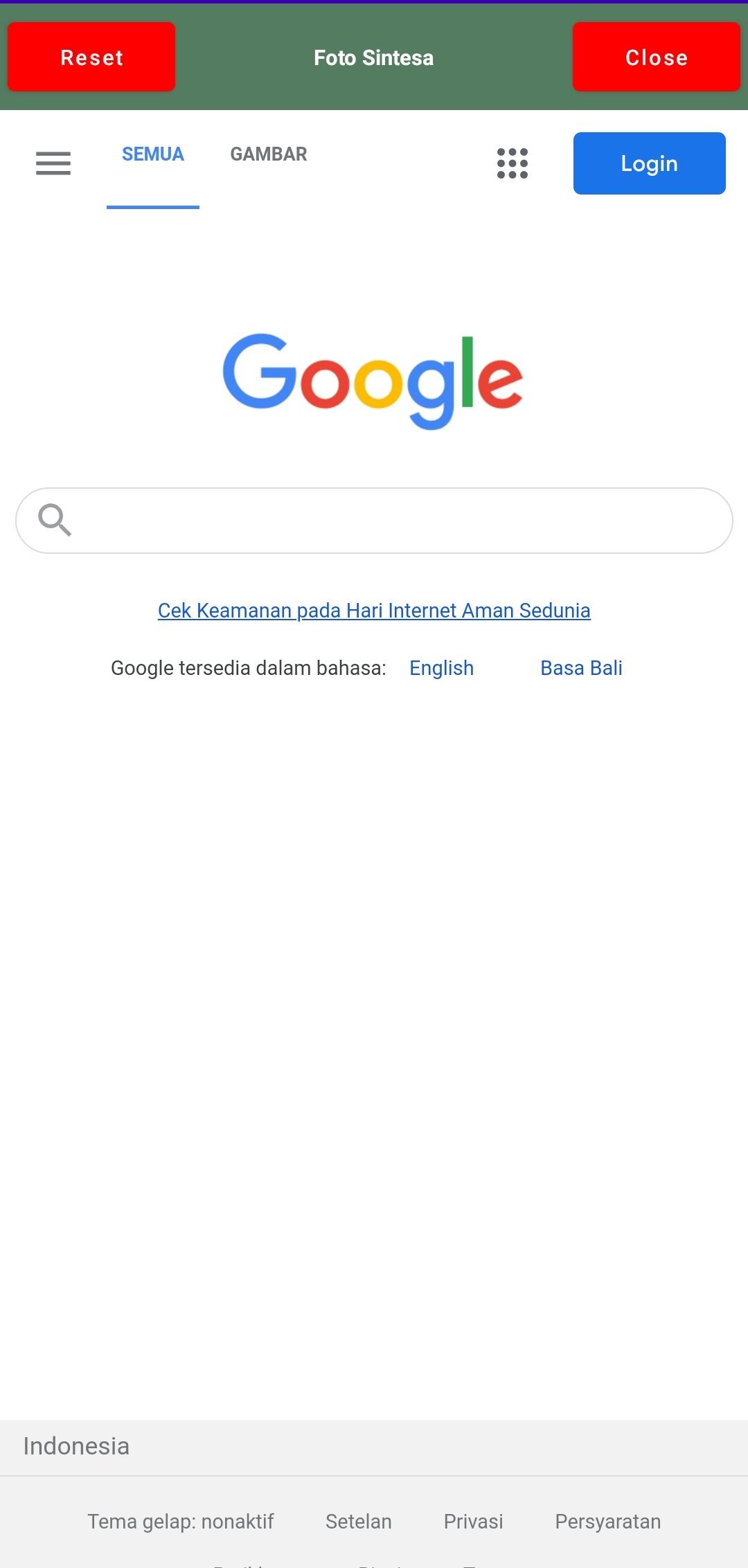Open the hamburger menu icon
The image size is (748, 1568).
point(53,163)
